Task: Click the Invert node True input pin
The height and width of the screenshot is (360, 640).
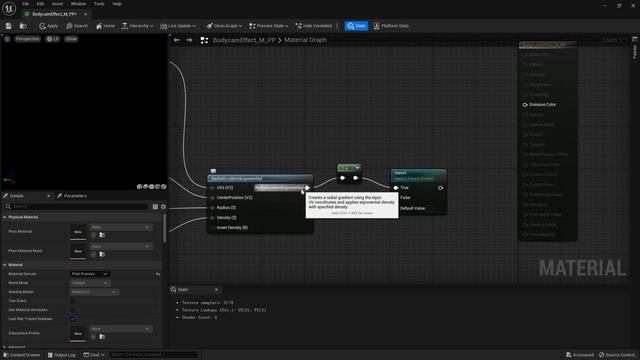Action: 396,188
